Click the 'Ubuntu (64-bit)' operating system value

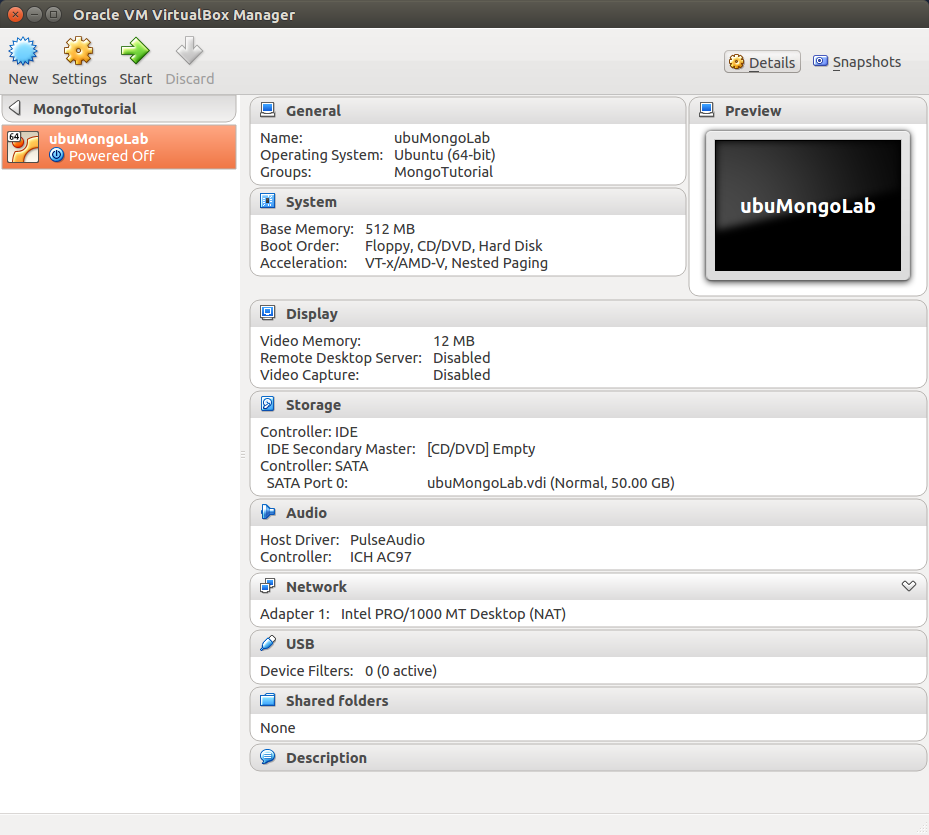click(444, 155)
